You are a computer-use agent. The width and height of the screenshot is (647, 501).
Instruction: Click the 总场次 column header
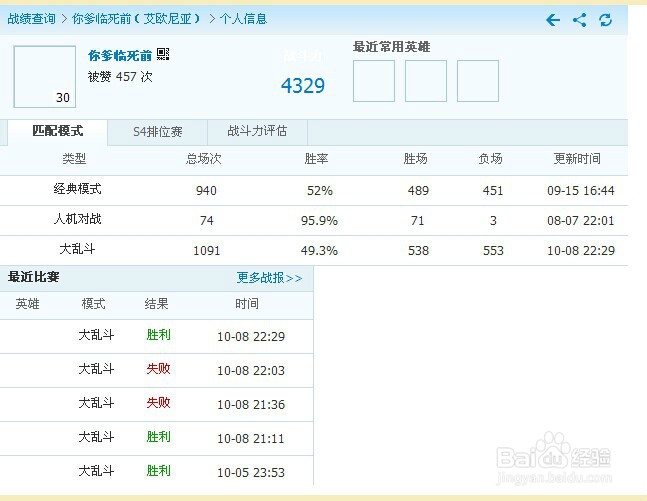point(203,159)
